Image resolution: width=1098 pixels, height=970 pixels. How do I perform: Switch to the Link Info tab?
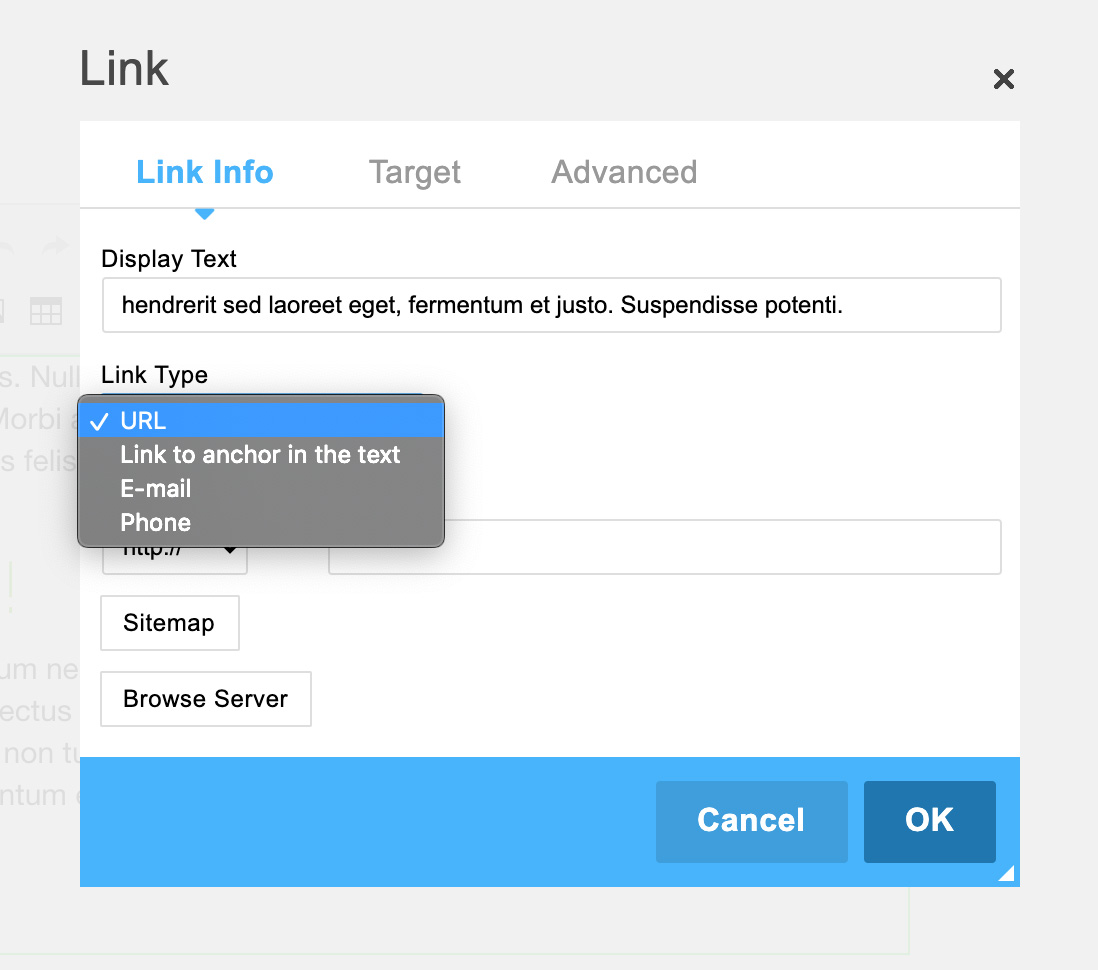204,172
